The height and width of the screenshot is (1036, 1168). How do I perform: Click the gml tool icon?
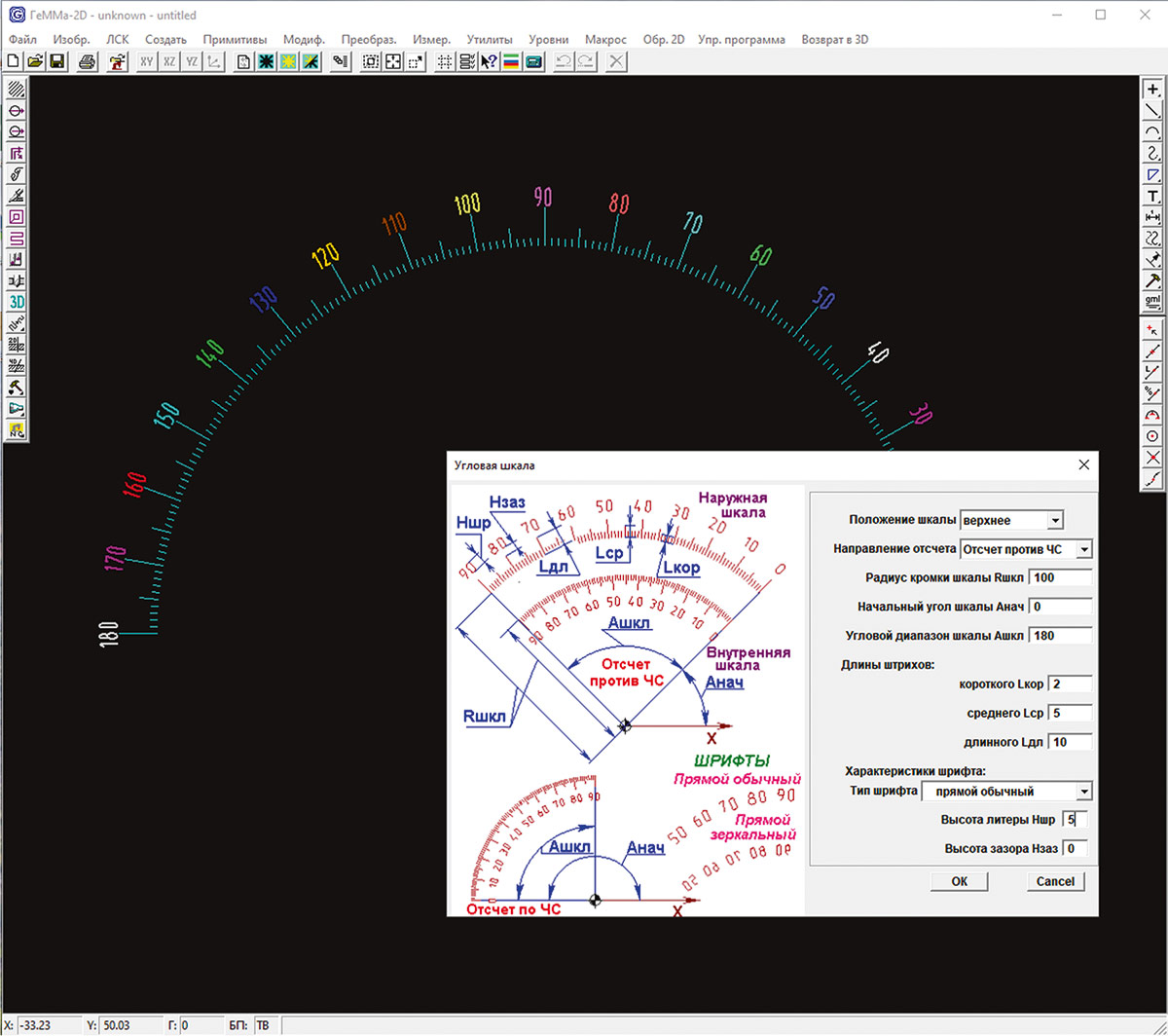1152,302
